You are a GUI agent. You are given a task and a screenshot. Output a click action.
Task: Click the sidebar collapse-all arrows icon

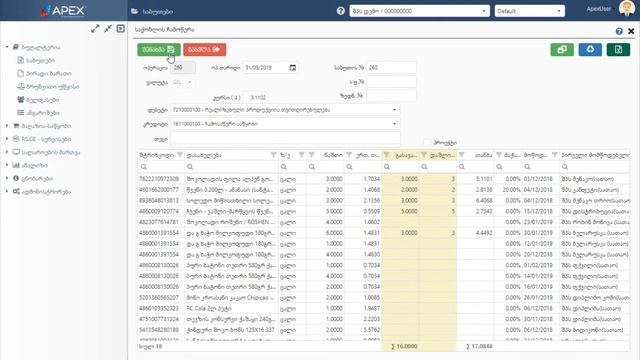pyautogui.click(x=108, y=29)
